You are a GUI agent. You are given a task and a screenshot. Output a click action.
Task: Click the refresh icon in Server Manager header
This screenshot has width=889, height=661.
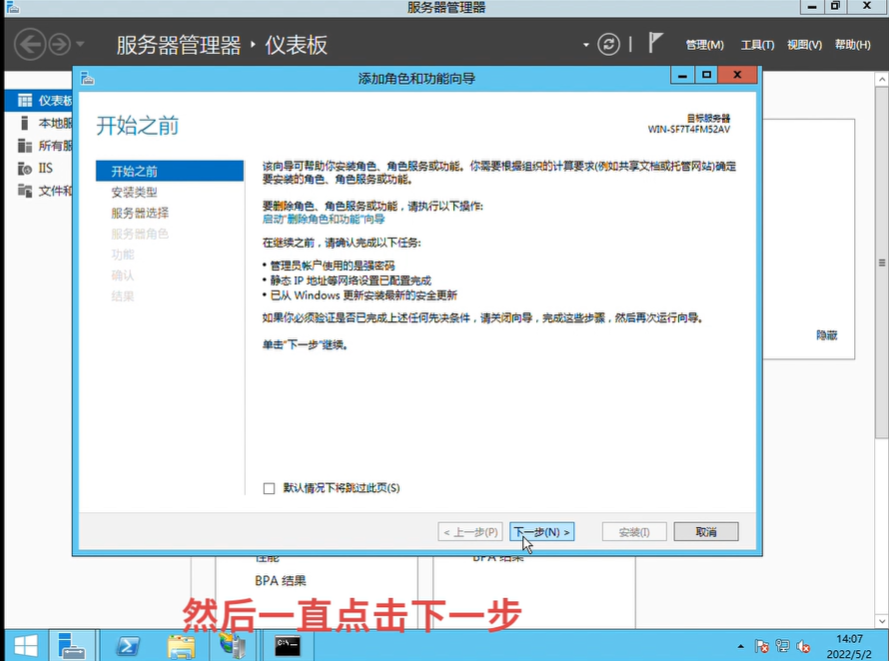click(608, 44)
